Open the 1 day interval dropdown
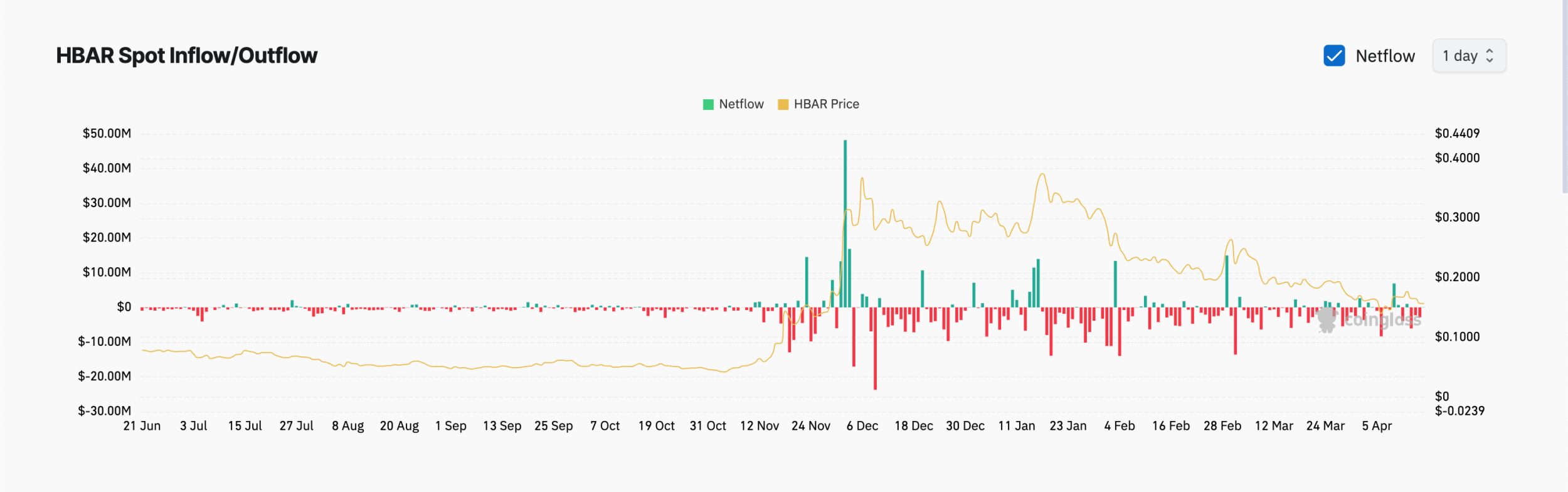1568x492 pixels. [1469, 56]
